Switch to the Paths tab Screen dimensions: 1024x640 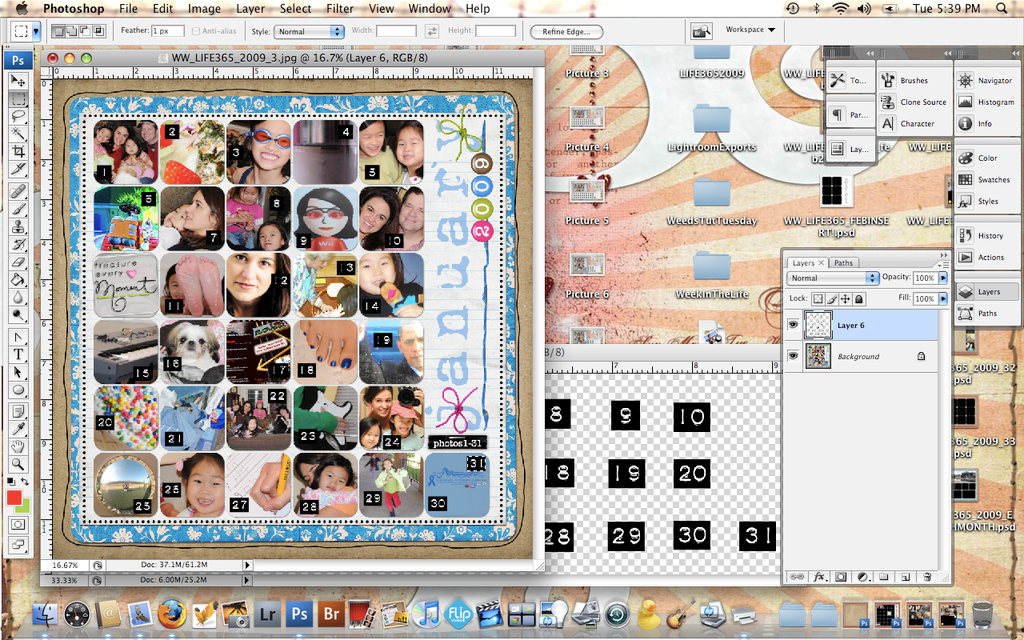[843, 263]
